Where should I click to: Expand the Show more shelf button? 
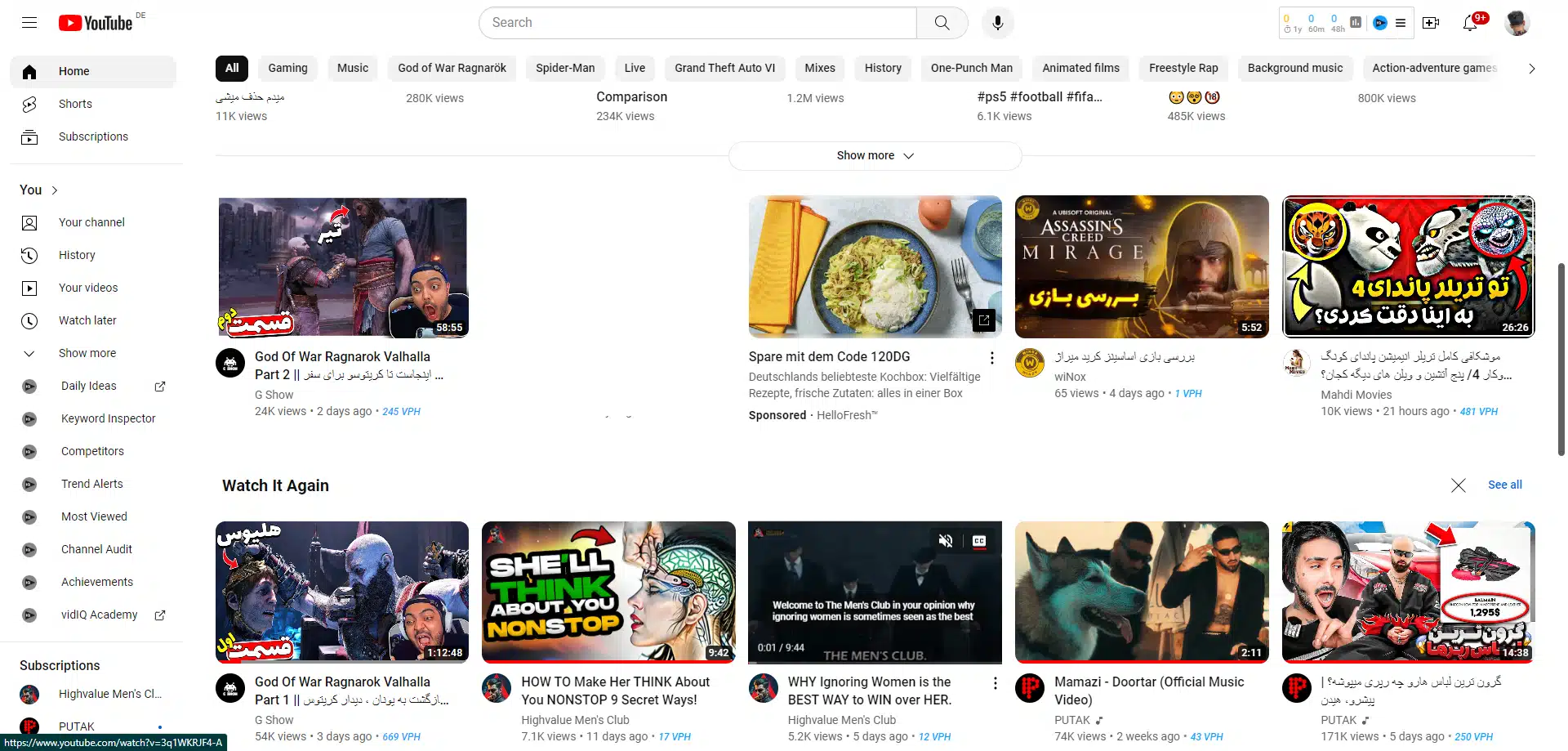tap(875, 155)
